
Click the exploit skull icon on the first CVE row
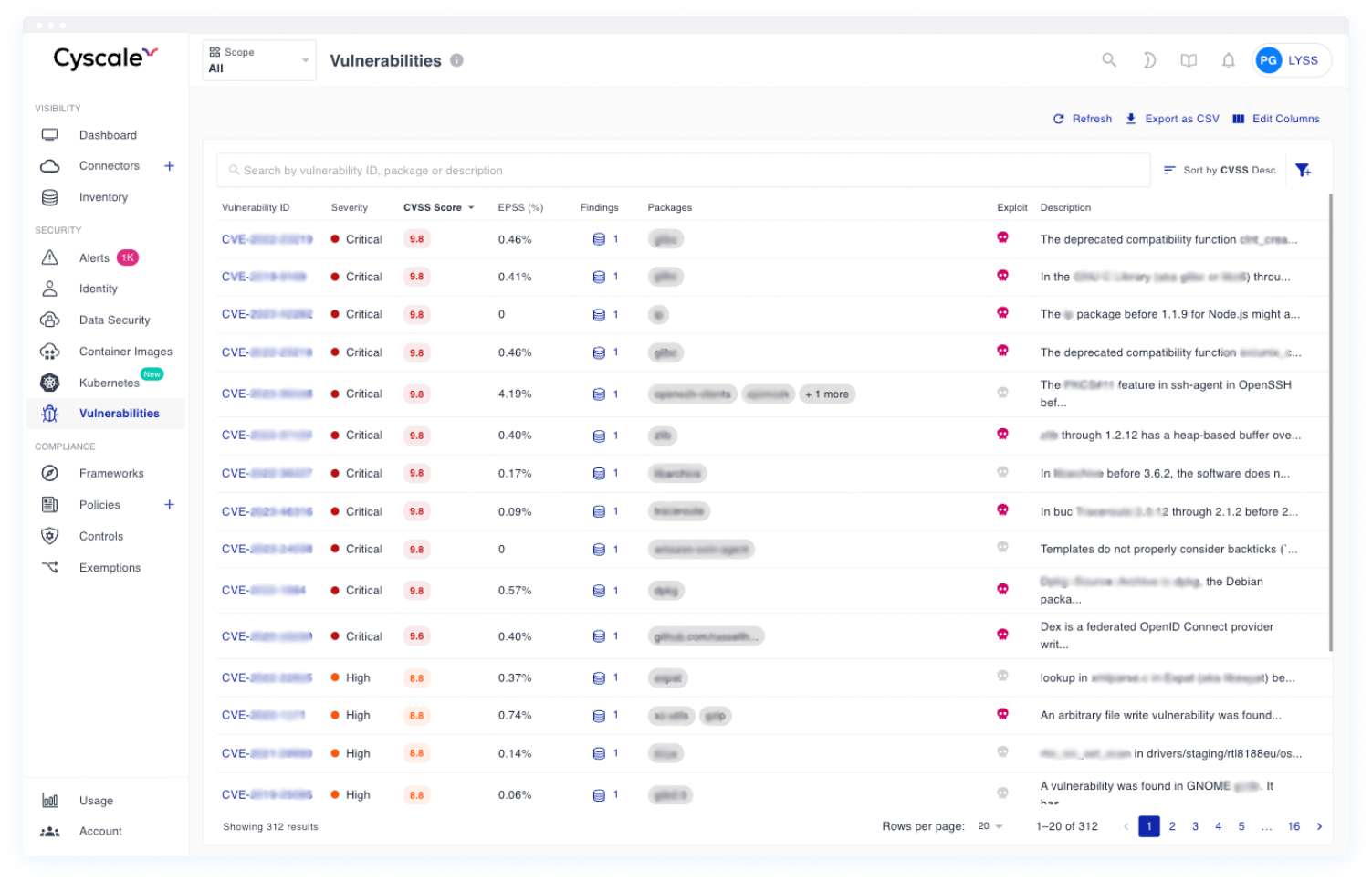(x=1002, y=238)
